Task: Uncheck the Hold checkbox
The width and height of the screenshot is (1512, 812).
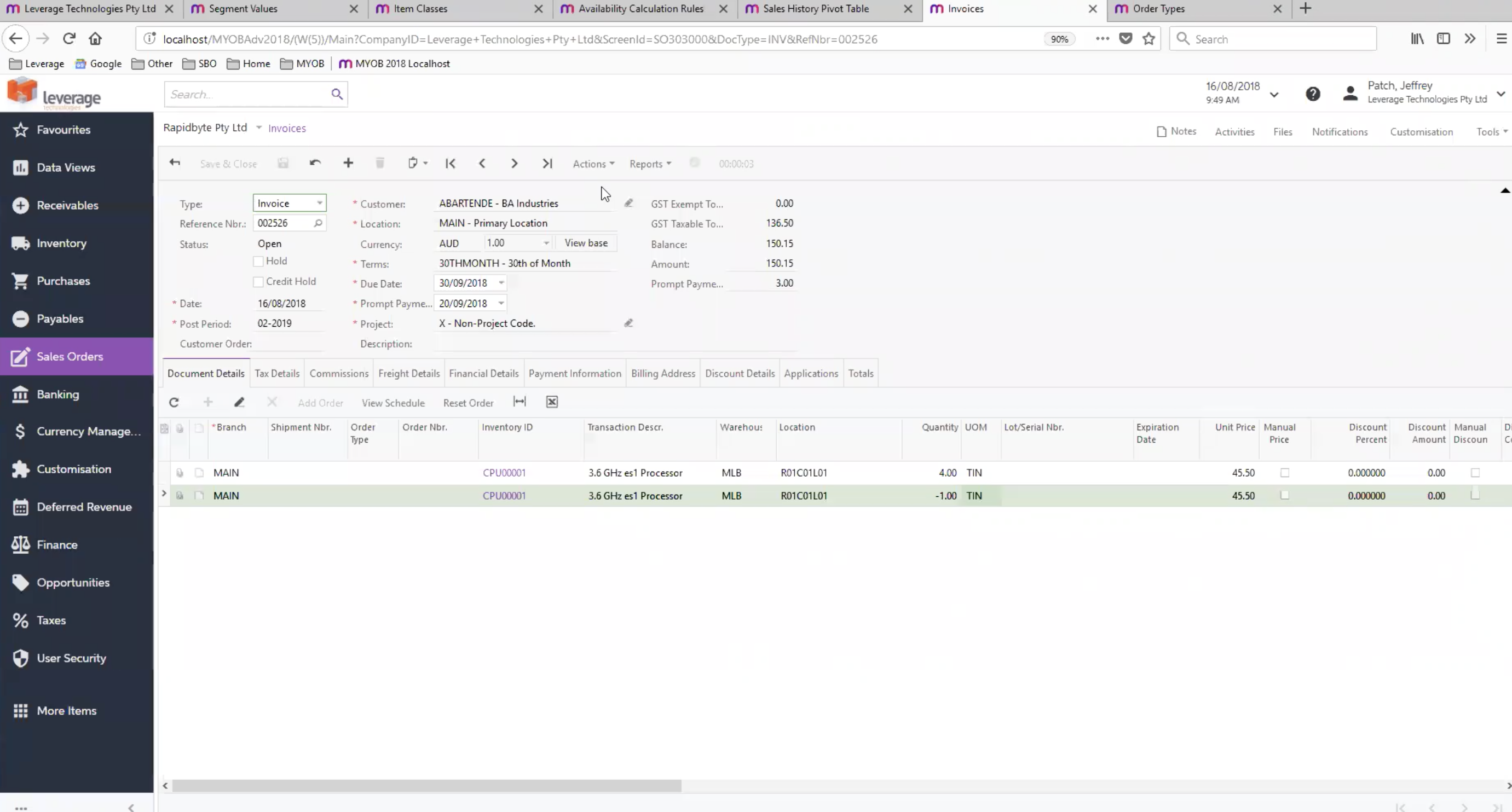Action: pyautogui.click(x=258, y=261)
